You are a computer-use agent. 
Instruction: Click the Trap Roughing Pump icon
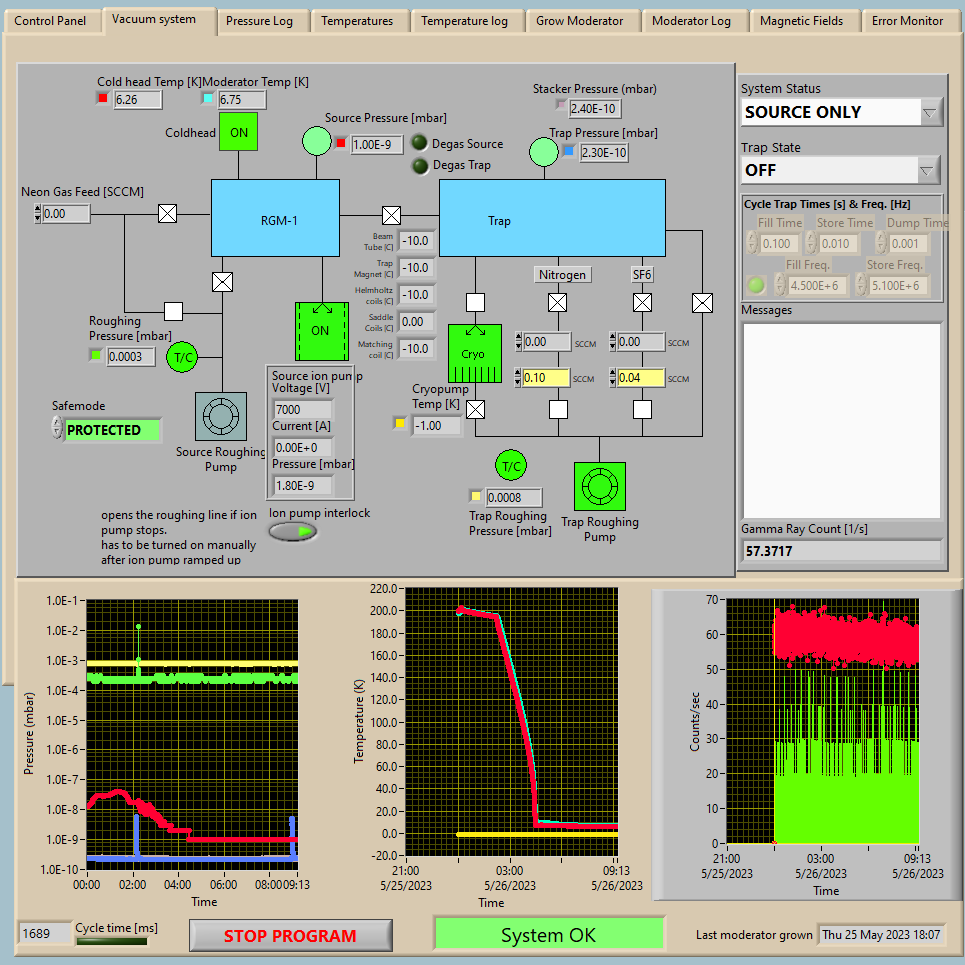pyautogui.click(x=599, y=487)
